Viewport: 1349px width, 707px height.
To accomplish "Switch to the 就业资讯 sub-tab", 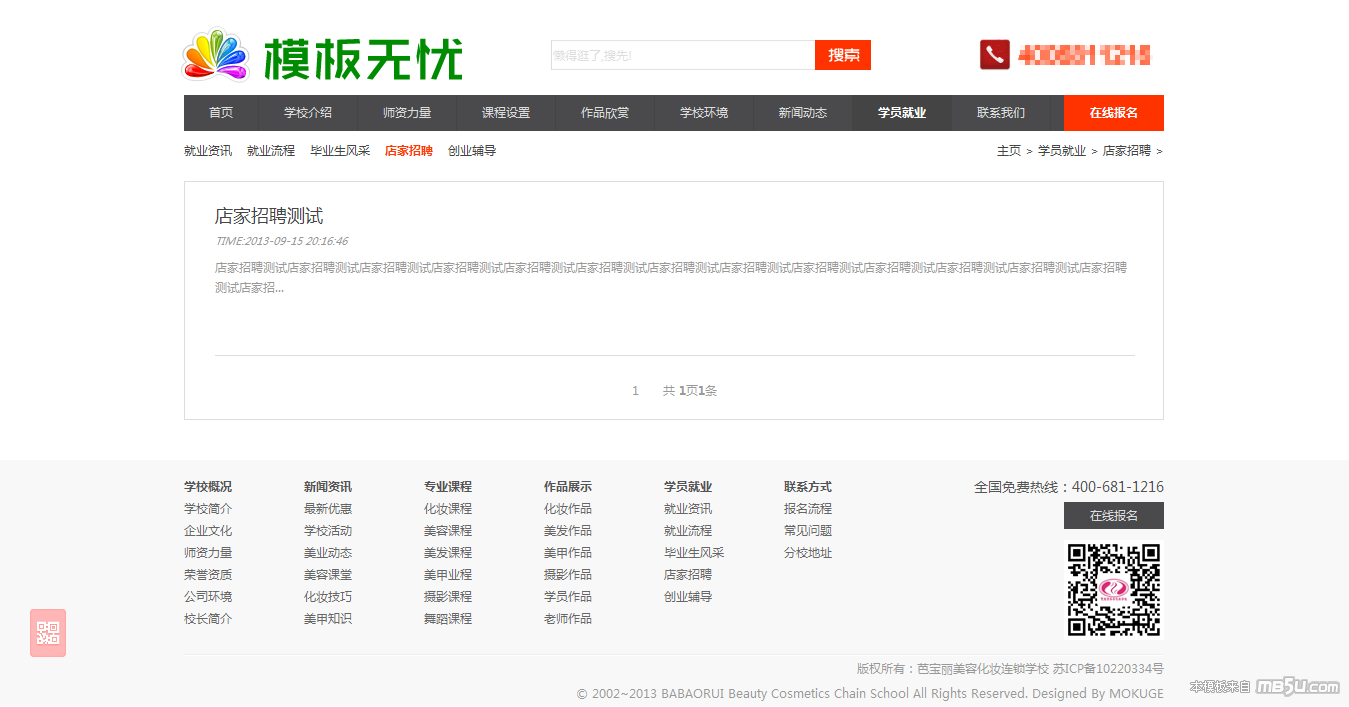I will click(208, 151).
